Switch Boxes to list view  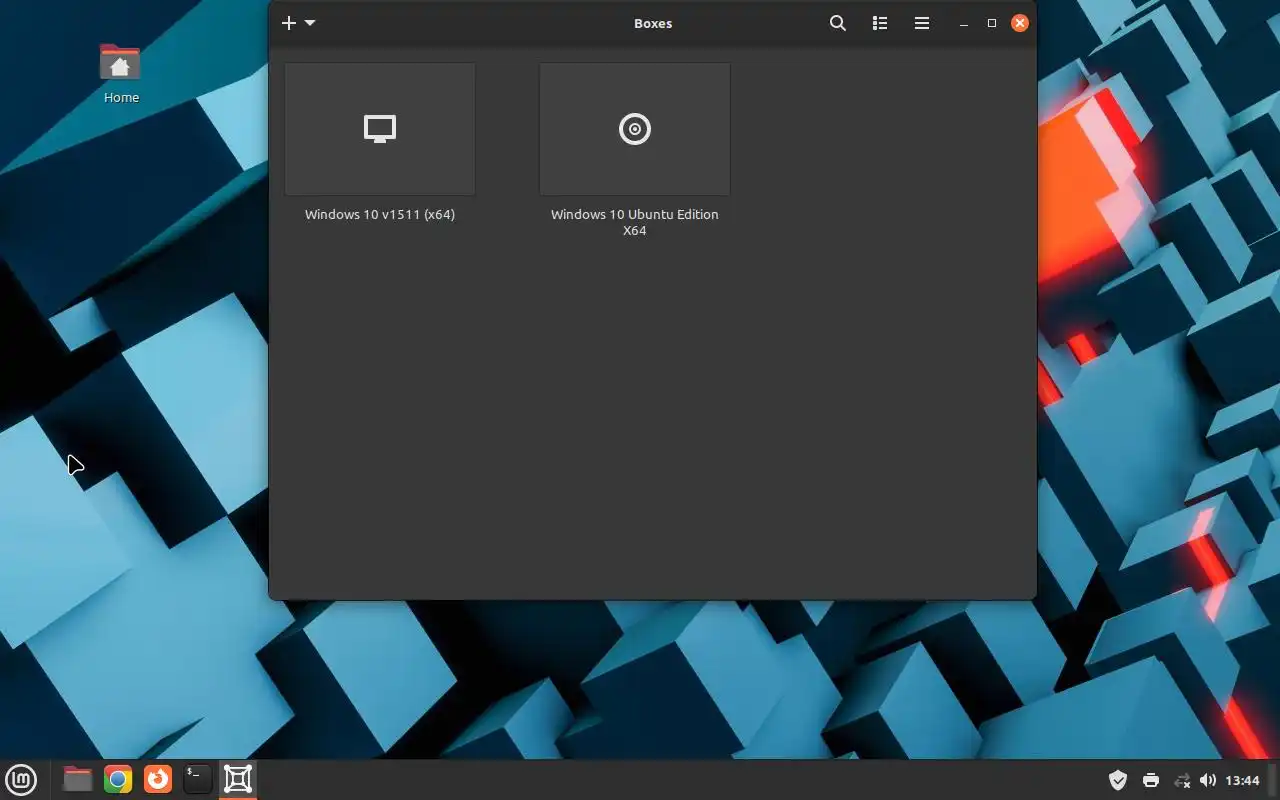(x=880, y=23)
